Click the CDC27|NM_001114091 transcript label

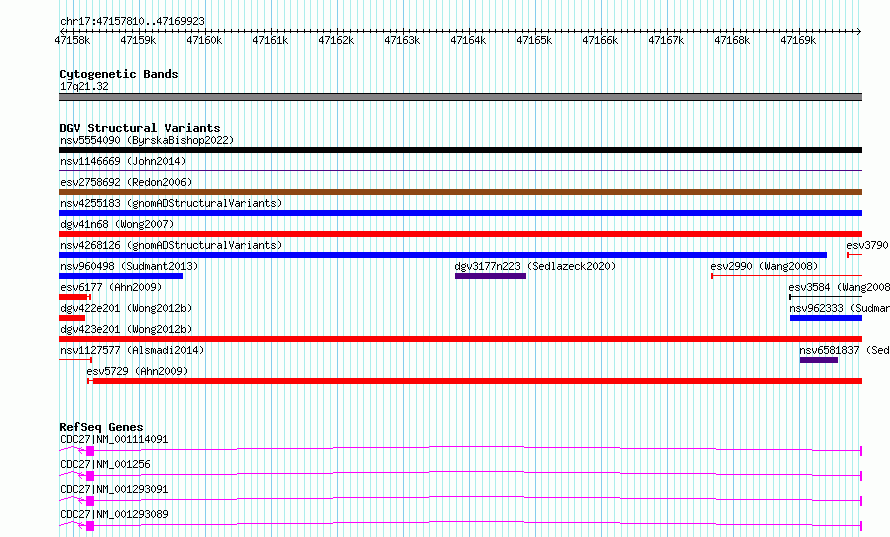[114, 439]
